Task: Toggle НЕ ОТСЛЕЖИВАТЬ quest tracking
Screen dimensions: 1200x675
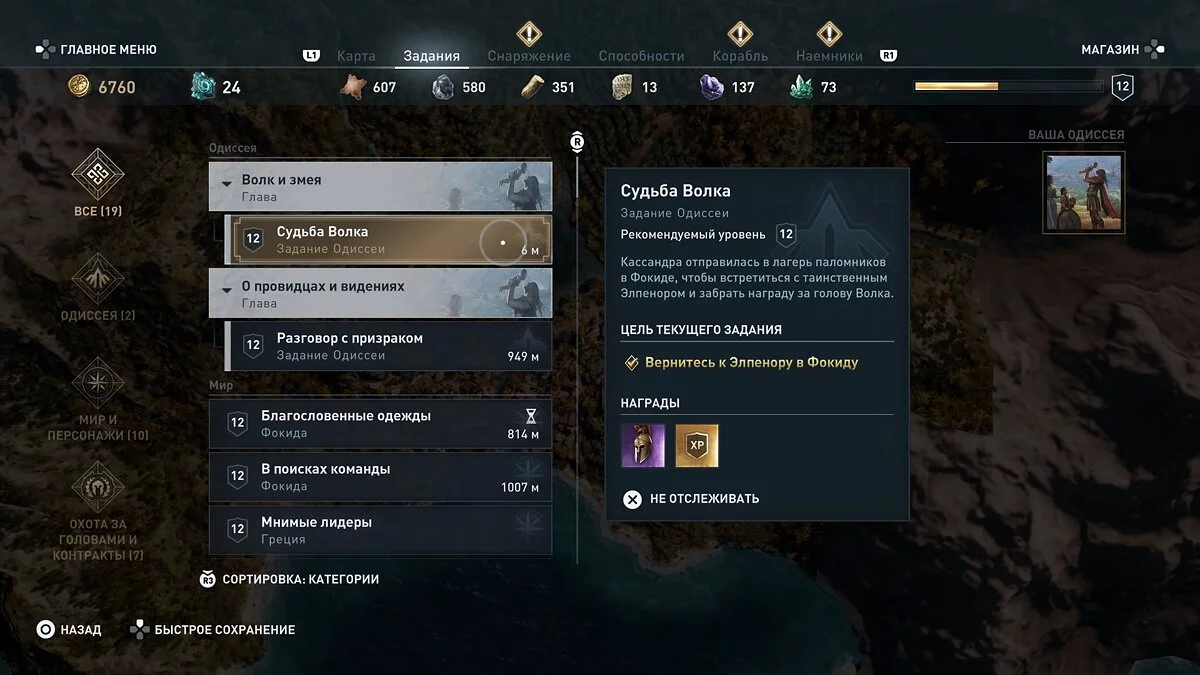Action: (691, 499)
